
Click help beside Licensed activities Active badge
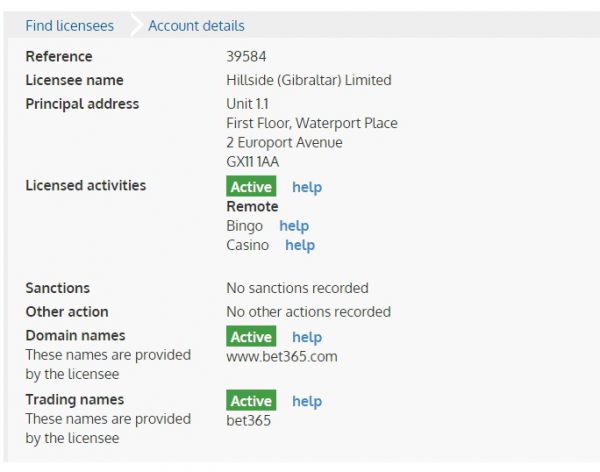[x=307, y=187]
